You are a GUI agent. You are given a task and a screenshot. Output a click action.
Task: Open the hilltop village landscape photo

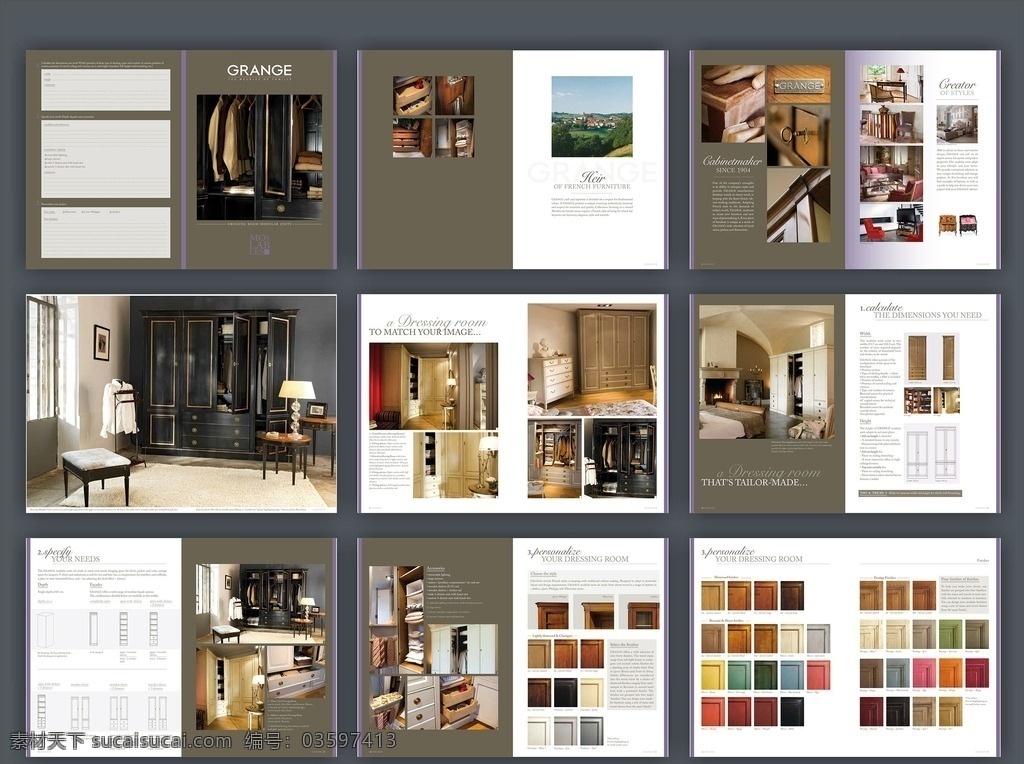point(592,116)
